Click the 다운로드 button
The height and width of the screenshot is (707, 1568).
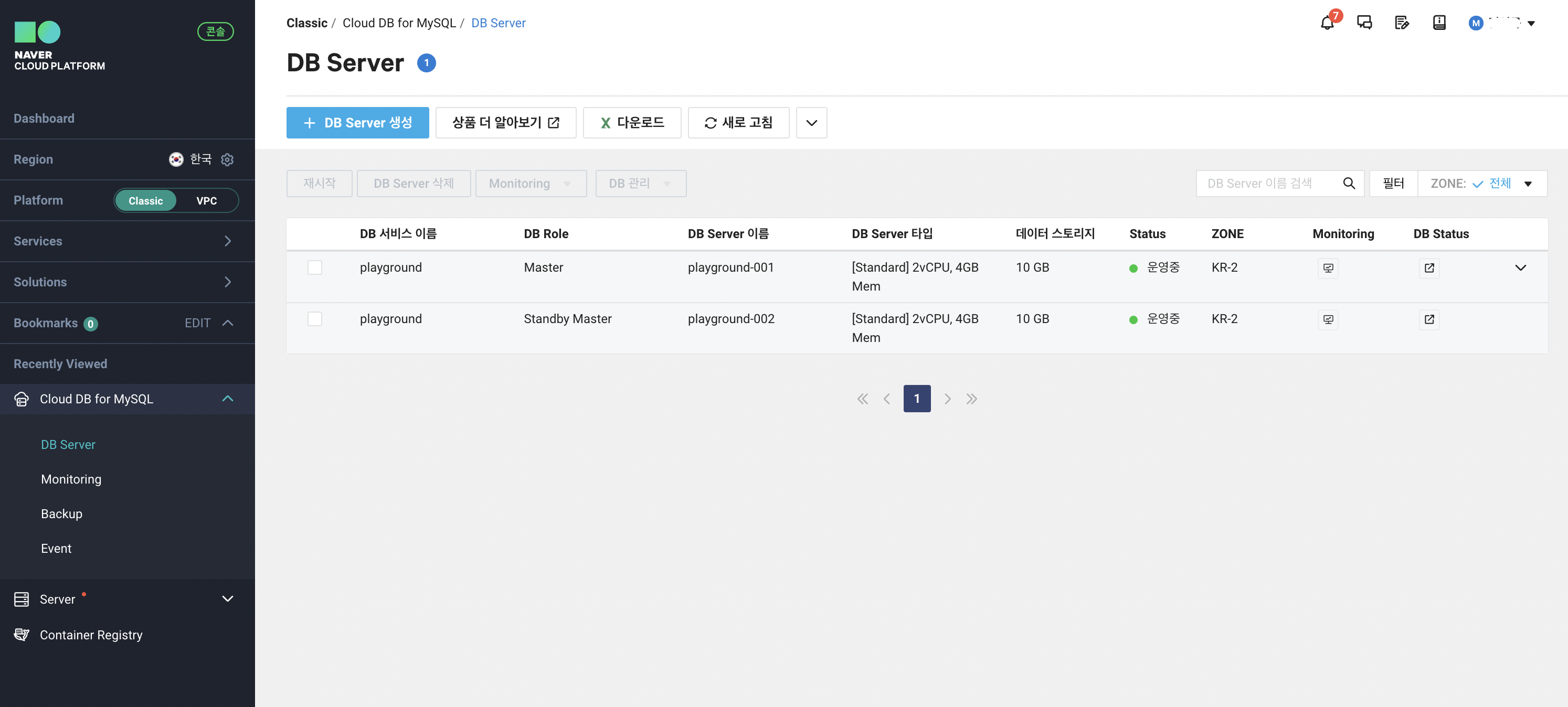point(632,123)
